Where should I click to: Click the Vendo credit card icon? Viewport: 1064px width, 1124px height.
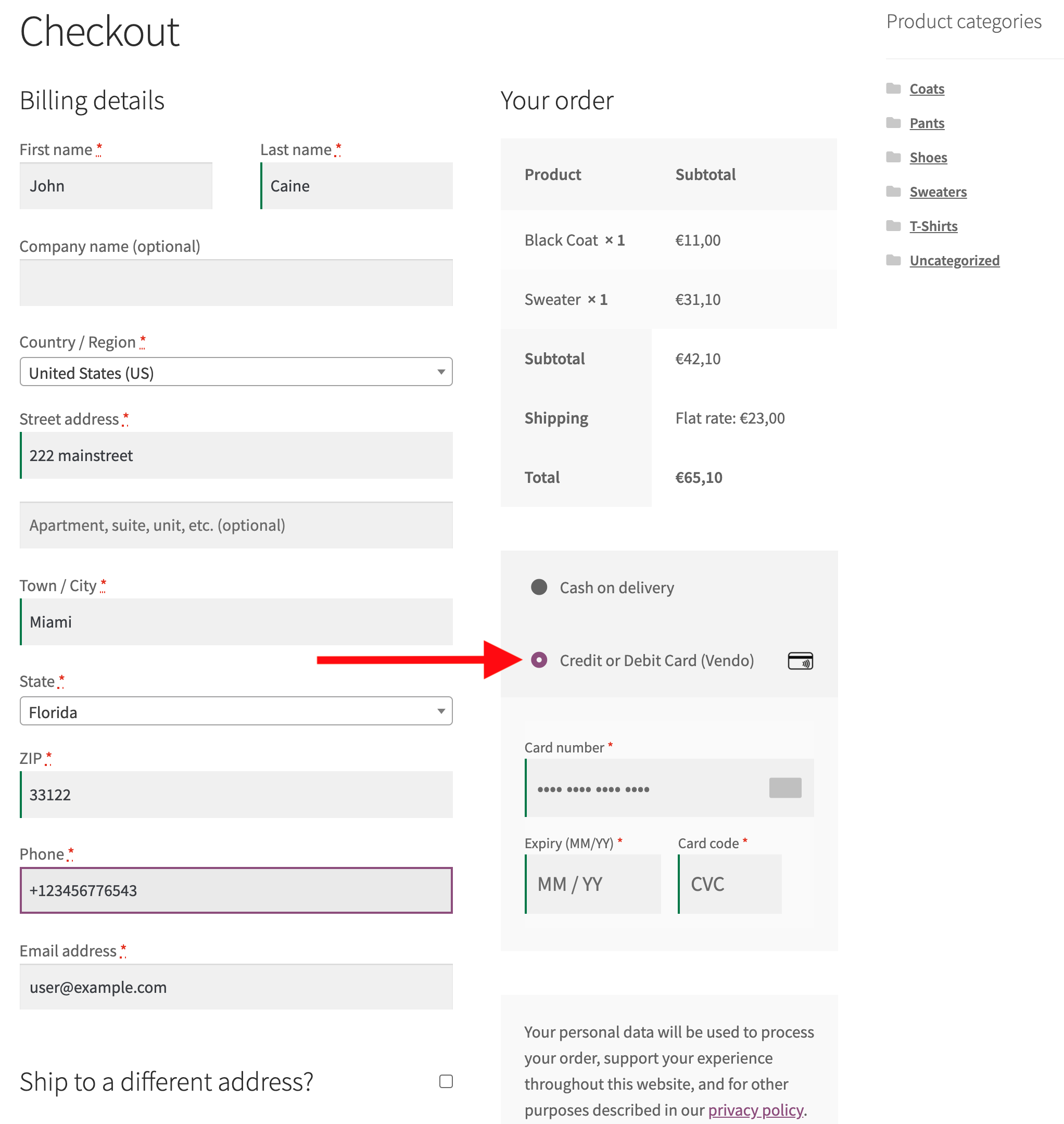pos(800,661)
